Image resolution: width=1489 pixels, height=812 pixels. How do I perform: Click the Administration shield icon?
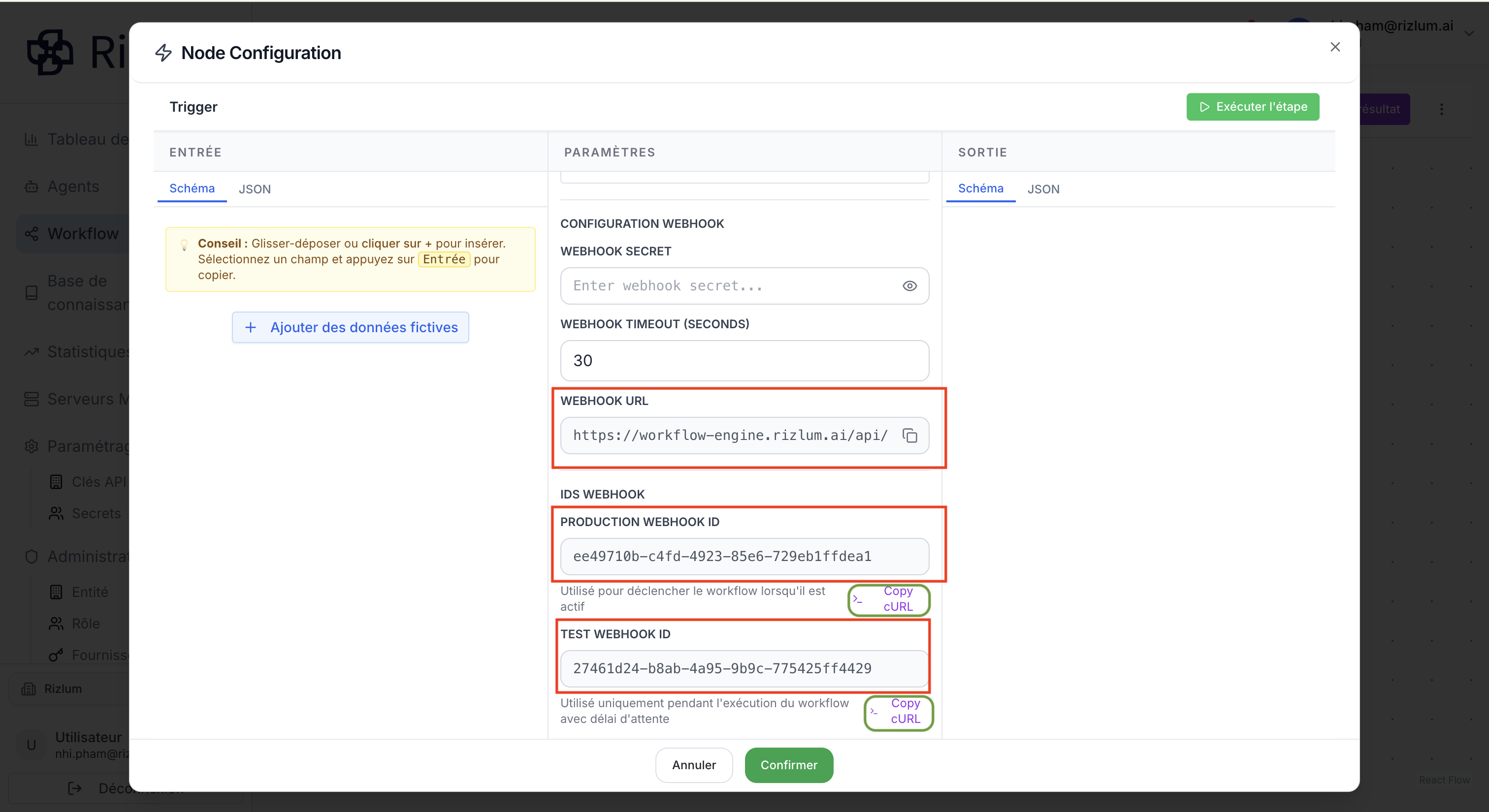click(31, 557)
